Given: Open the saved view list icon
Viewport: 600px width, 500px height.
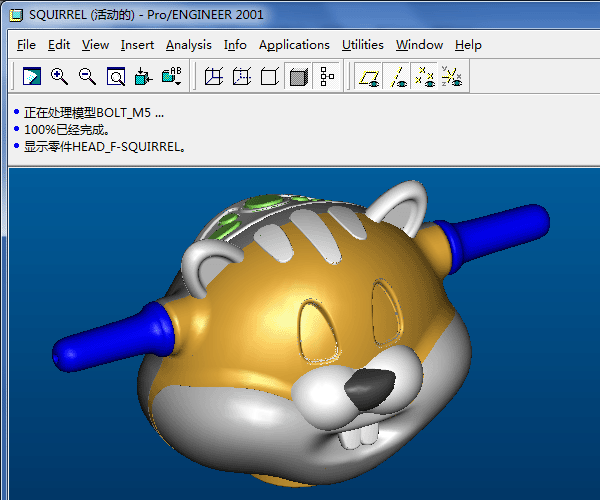Looking at the screenshot, I should click(x=172, y=76).
